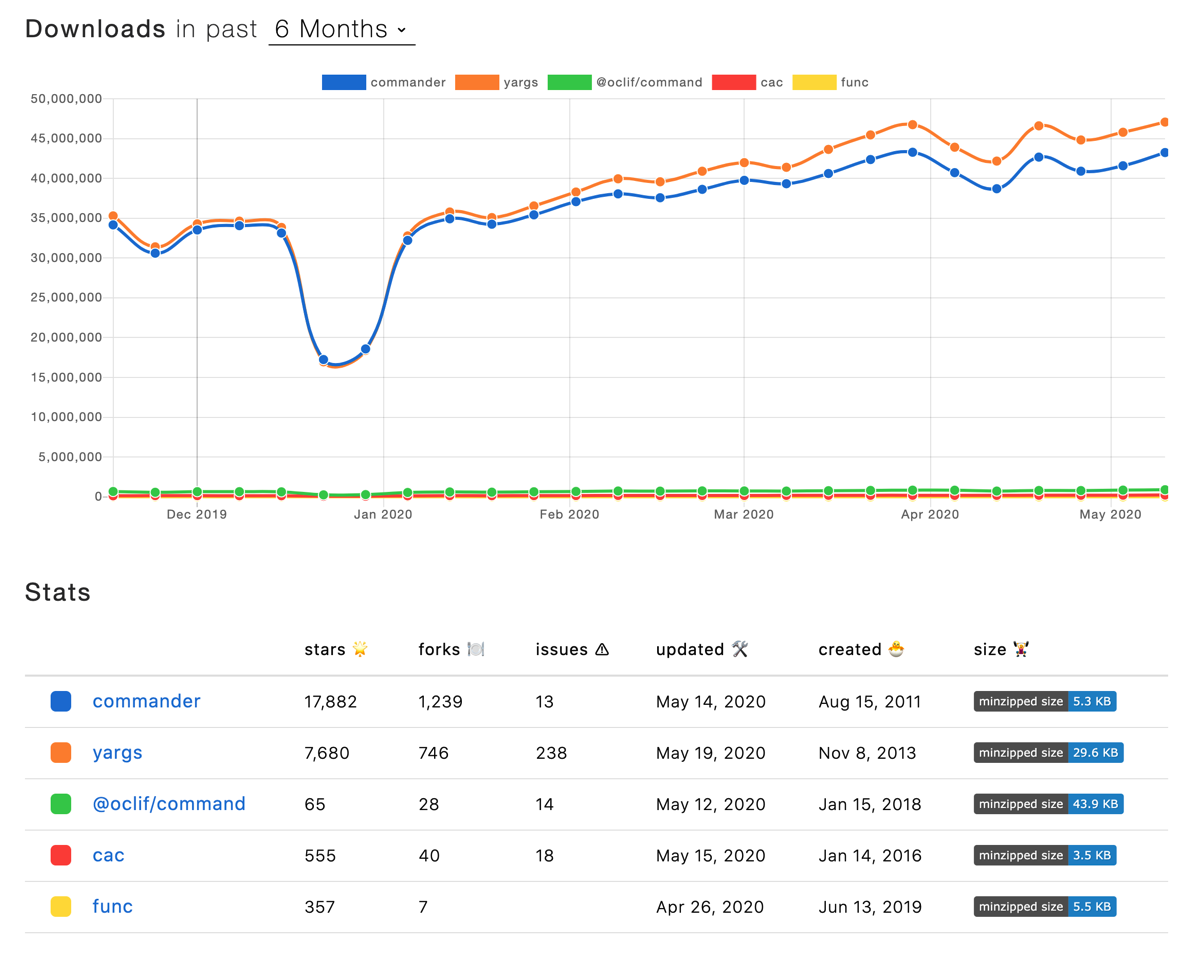
Task: Click yargs updated date May 19, 2020
Action: [711, 754]
